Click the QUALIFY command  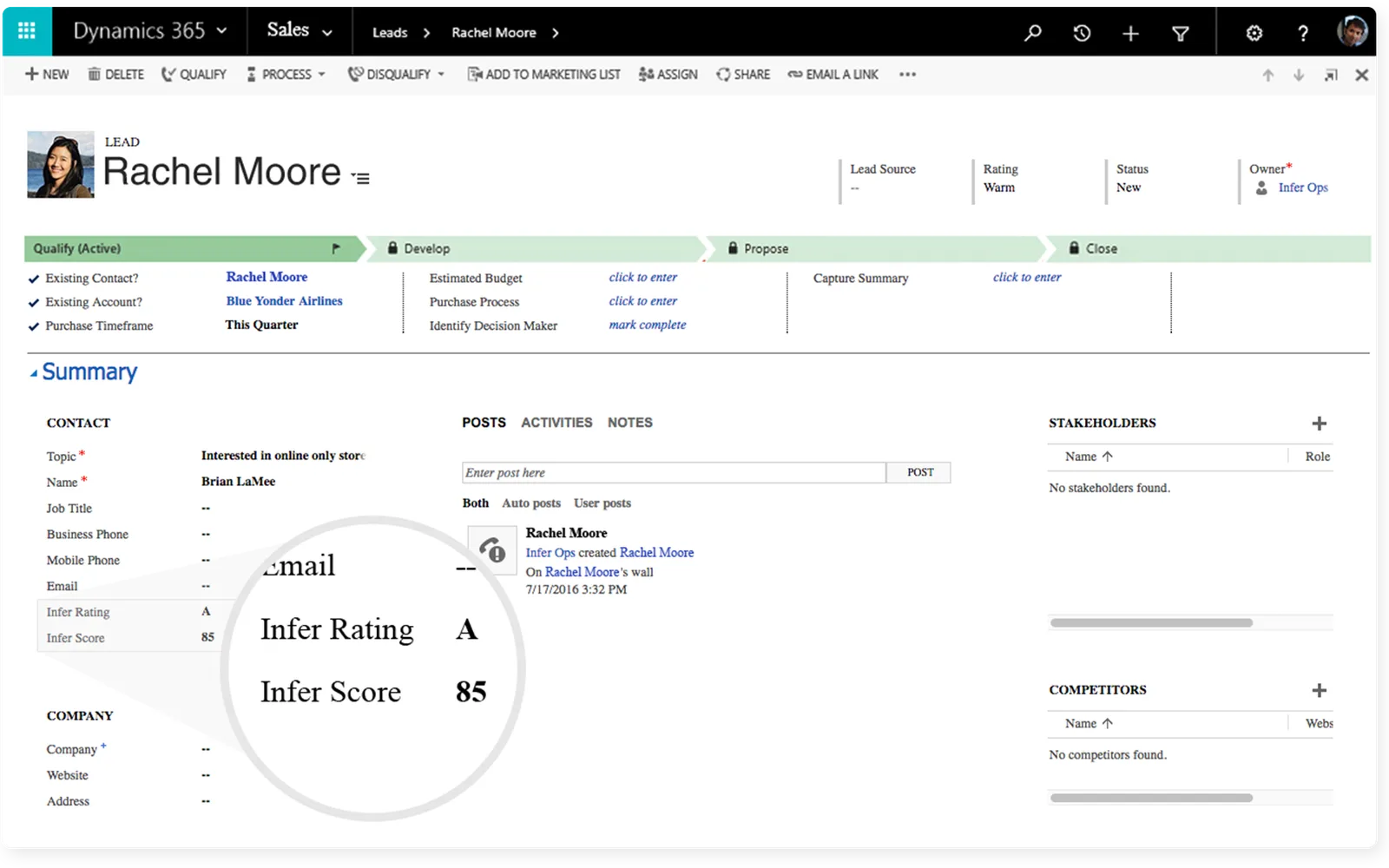coord(194,75)
